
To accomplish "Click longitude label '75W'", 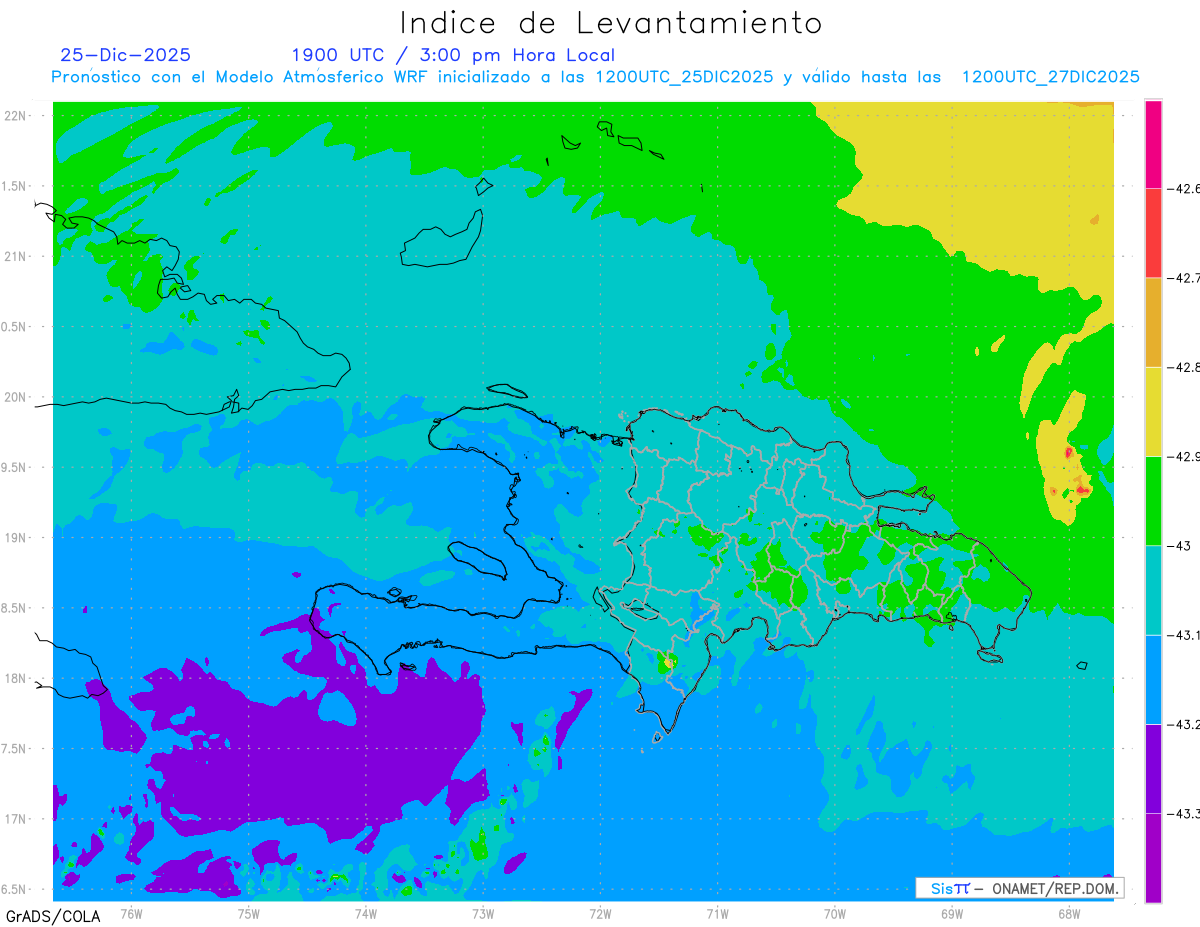I will click(248, 914).
